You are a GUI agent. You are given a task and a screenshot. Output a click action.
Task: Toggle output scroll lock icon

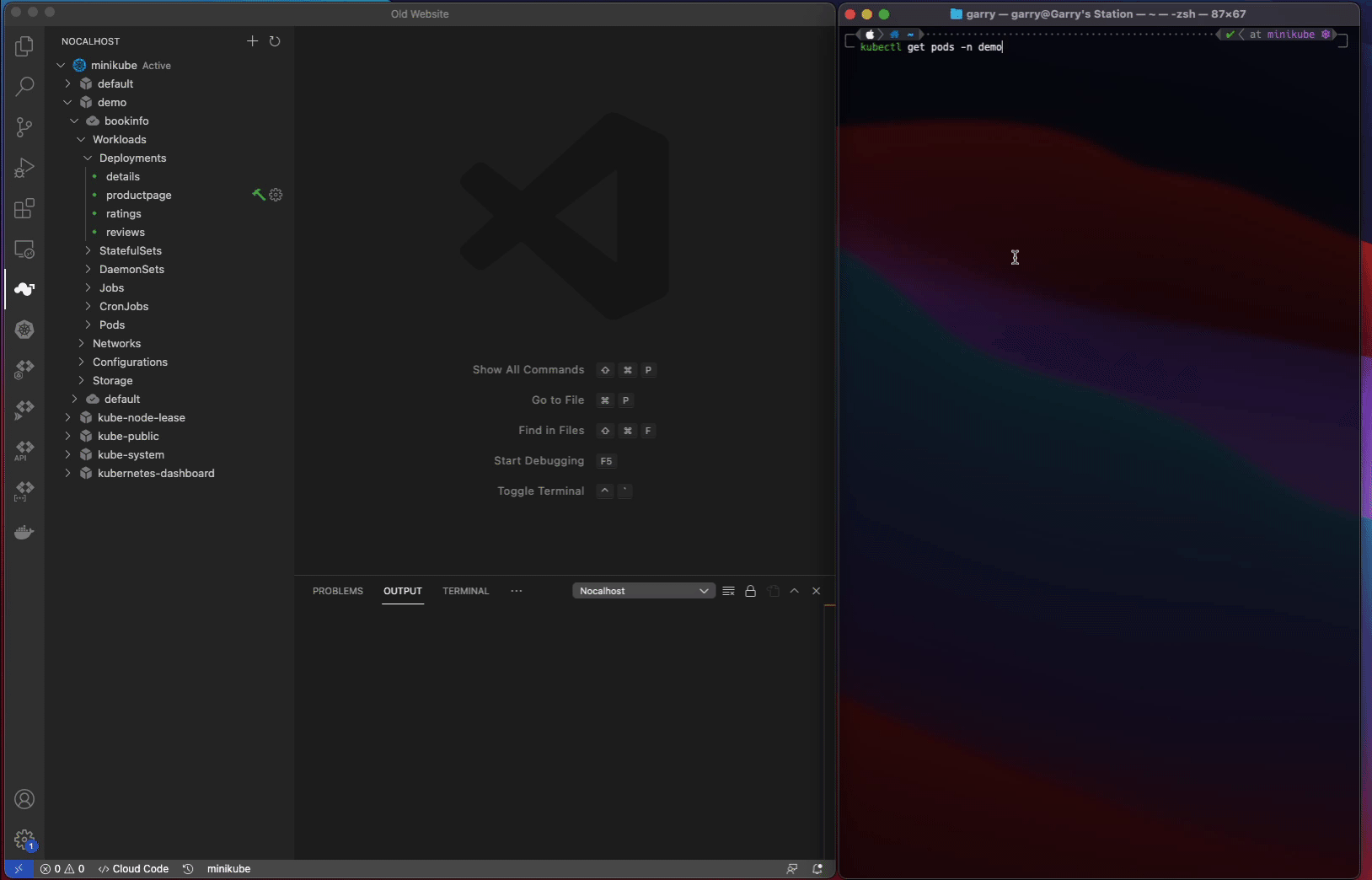750,591
